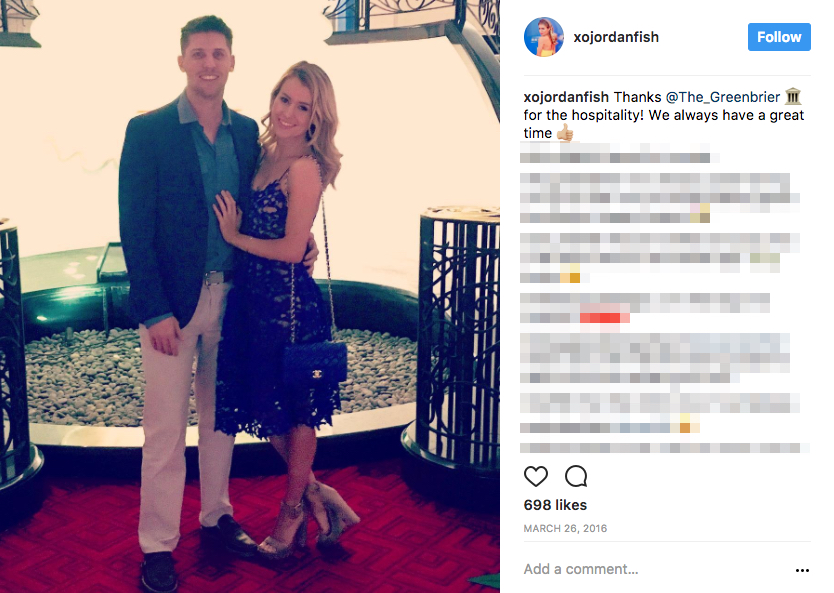
Task: Open xojordanfish username at caption start
Action: click(x=566, y=97)
